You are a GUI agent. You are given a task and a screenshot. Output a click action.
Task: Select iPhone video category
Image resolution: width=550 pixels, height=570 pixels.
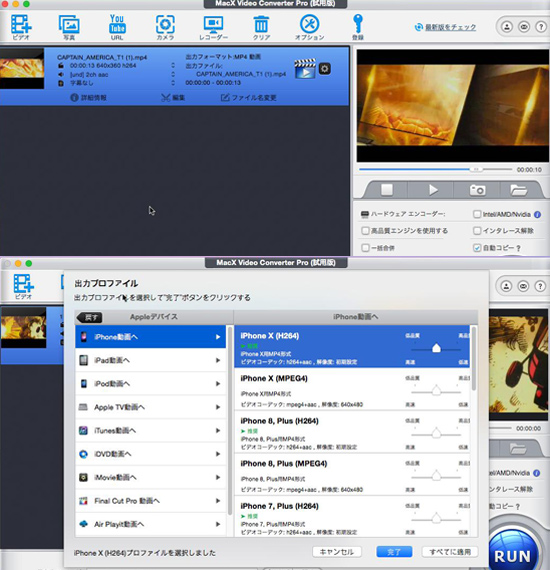pos(150,337)
